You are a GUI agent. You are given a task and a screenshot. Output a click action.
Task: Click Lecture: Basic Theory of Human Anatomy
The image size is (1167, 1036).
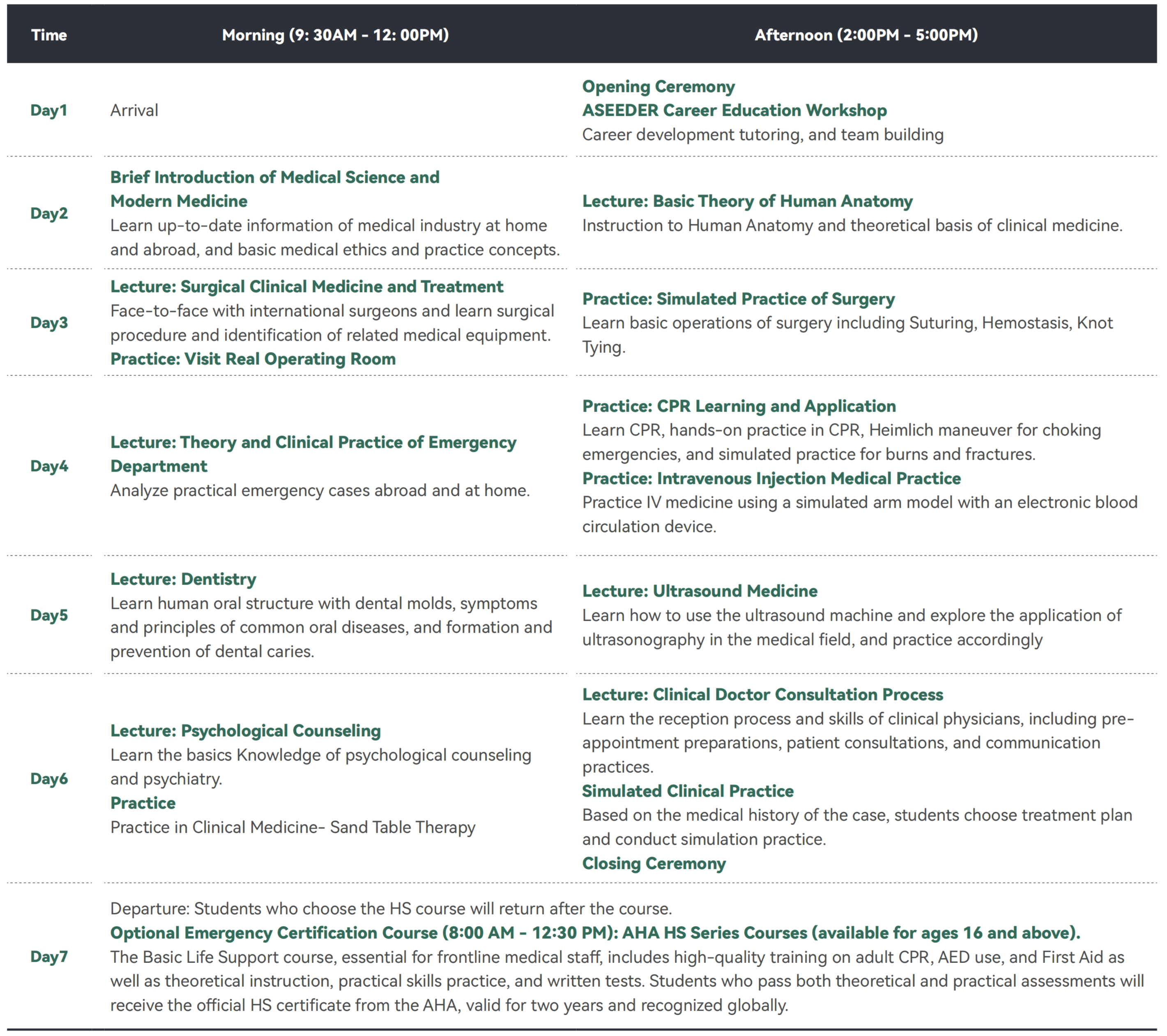(747, 201)
